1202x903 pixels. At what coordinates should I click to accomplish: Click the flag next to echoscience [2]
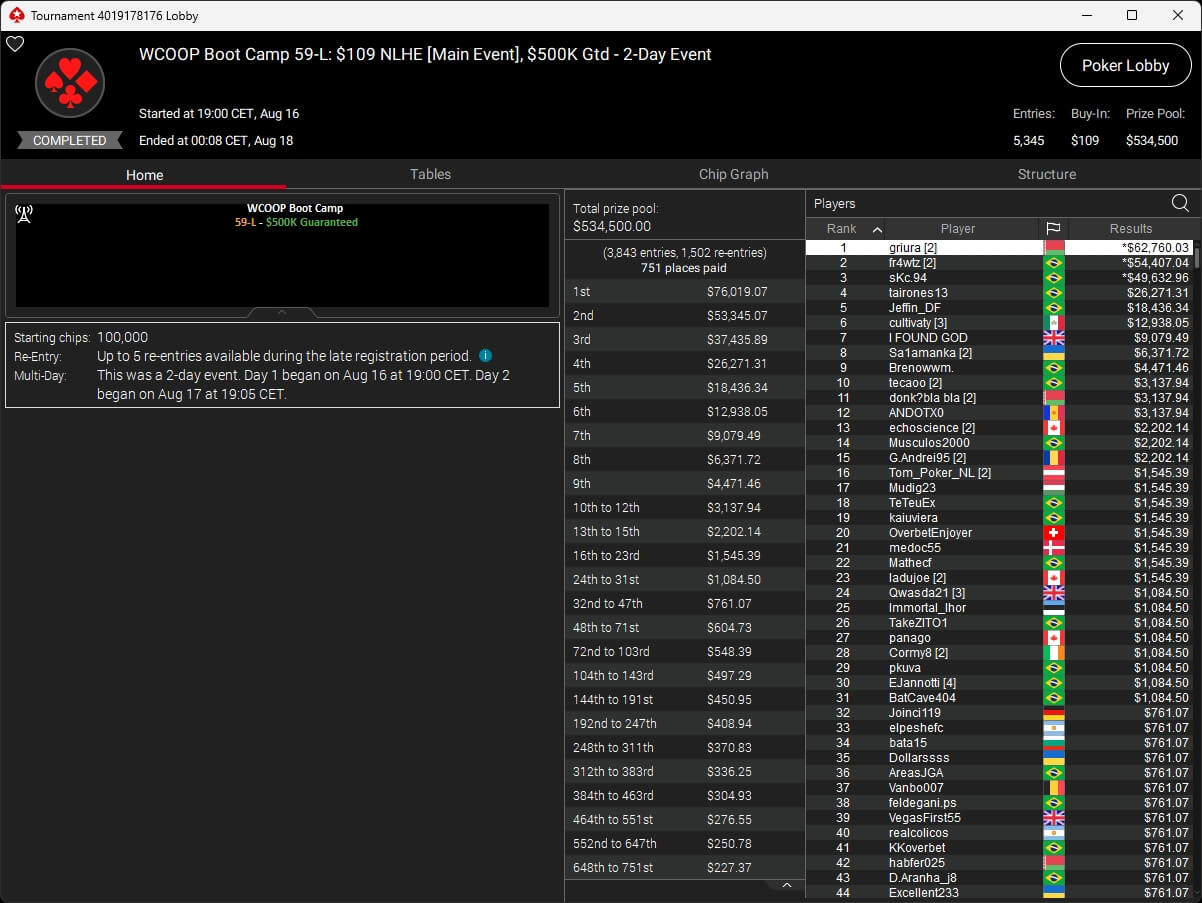point(1053,428)
